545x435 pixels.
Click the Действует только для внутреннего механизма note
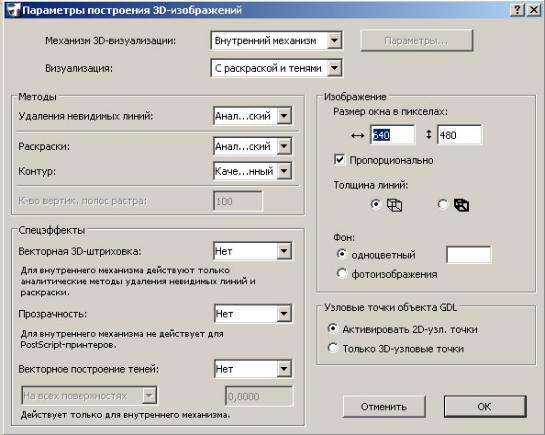coord(125,415)
